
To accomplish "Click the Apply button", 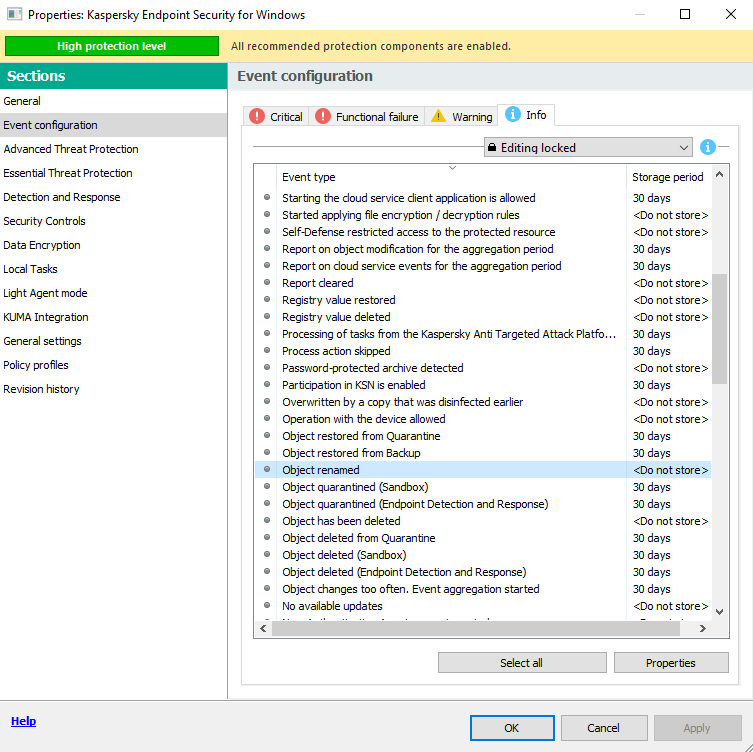I will 697,728.
